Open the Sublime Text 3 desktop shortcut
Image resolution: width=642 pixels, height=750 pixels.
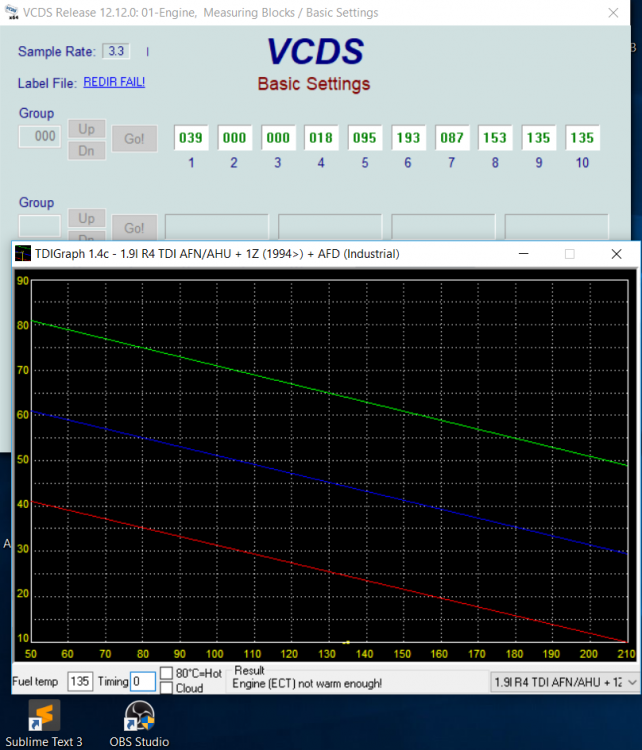pos(44,723)
